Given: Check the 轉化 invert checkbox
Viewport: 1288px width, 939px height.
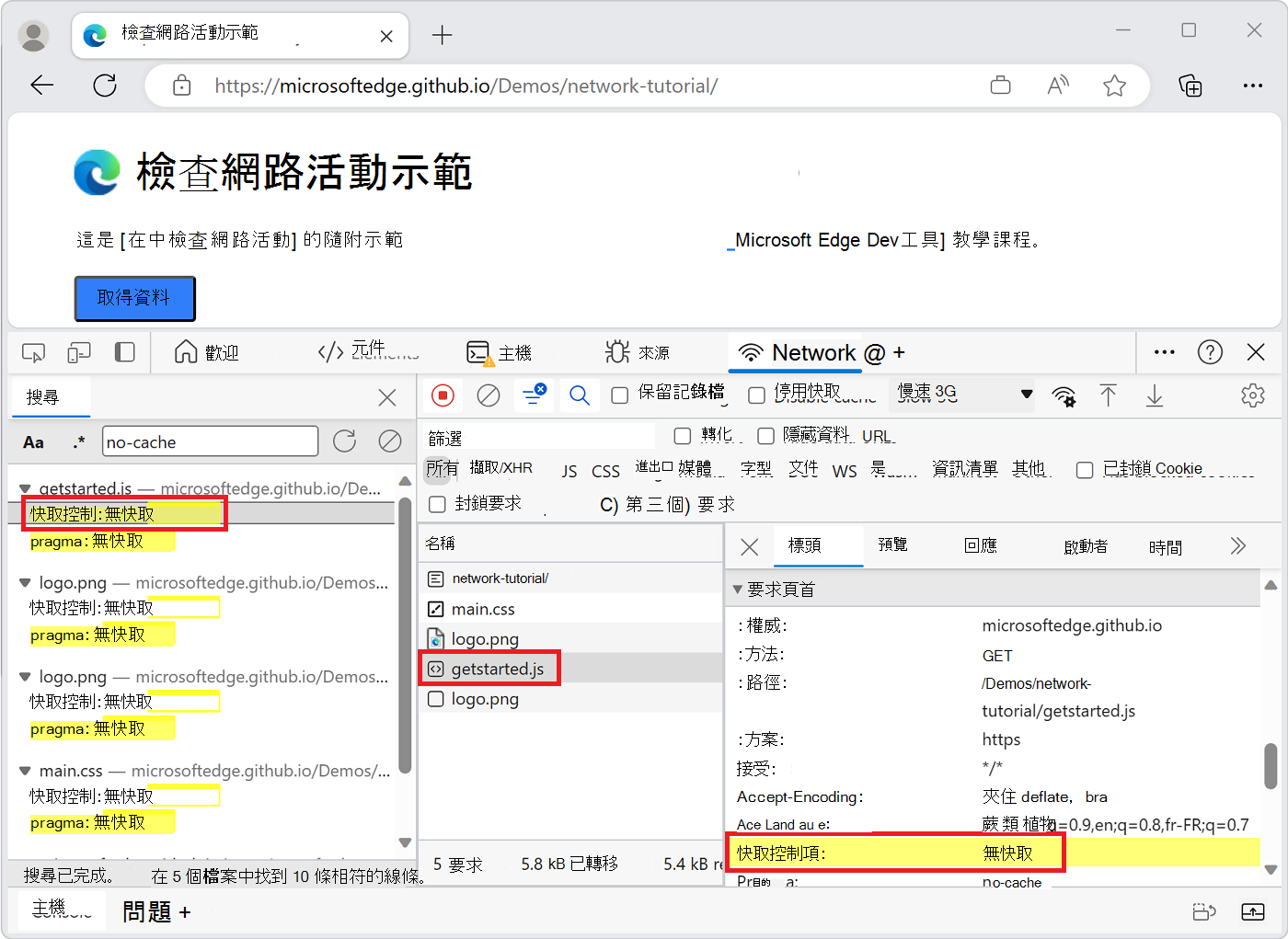Looking at the screenshot, I should (682, 436).
